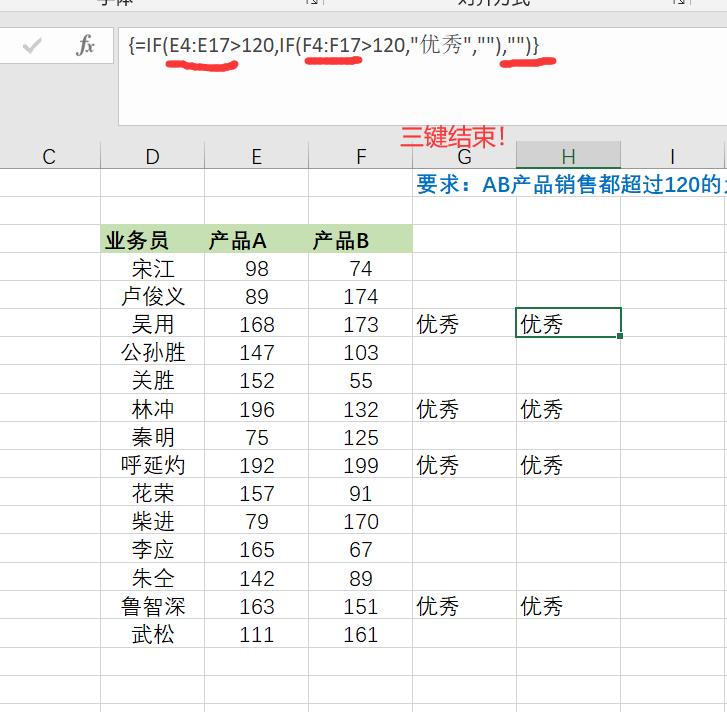The height and width of the screenshot is (712, 727).
Task: Click inside the formula bar text
Action: pyautogui.click(x=334, y=45)
